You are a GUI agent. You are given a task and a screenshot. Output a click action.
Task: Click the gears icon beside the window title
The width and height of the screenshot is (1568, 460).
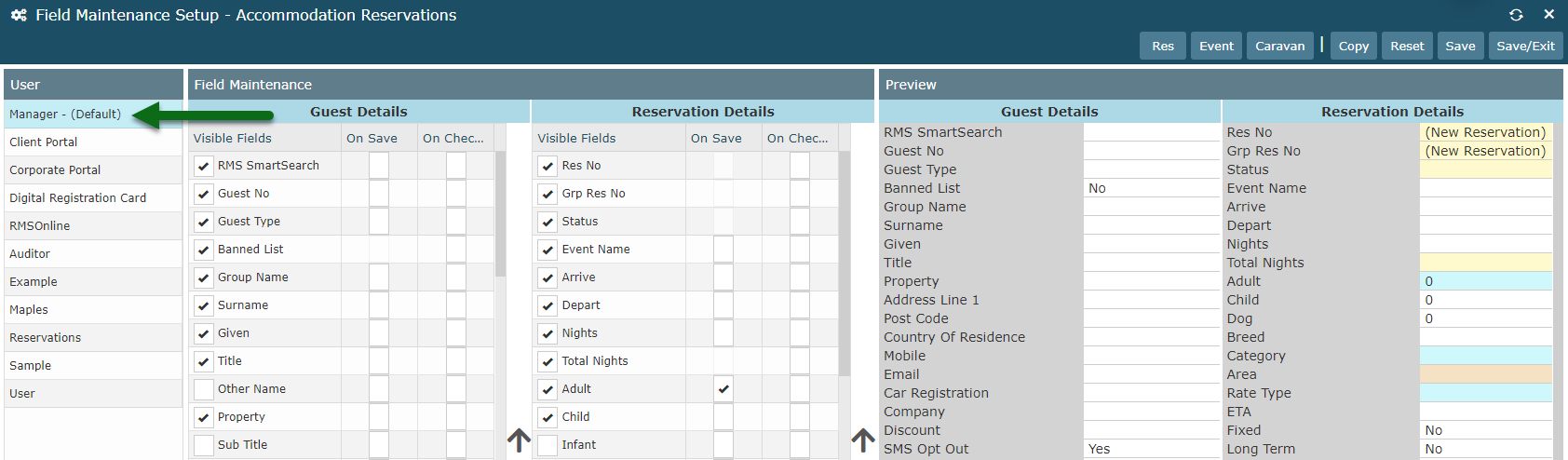19,15
